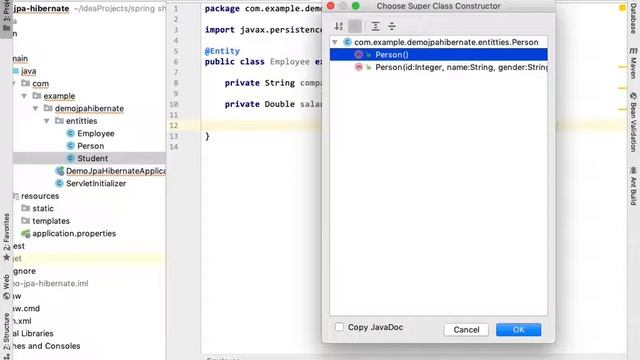Sort constructors alphabetically in dialog toolbar
This screenshot has height=360, width=640.
click(339, 27)
